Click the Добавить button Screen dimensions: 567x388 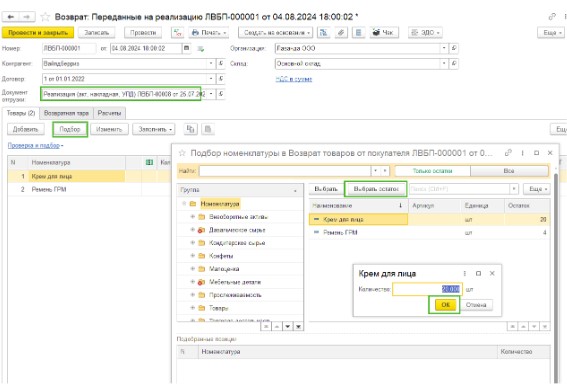[x=25, y=129]
